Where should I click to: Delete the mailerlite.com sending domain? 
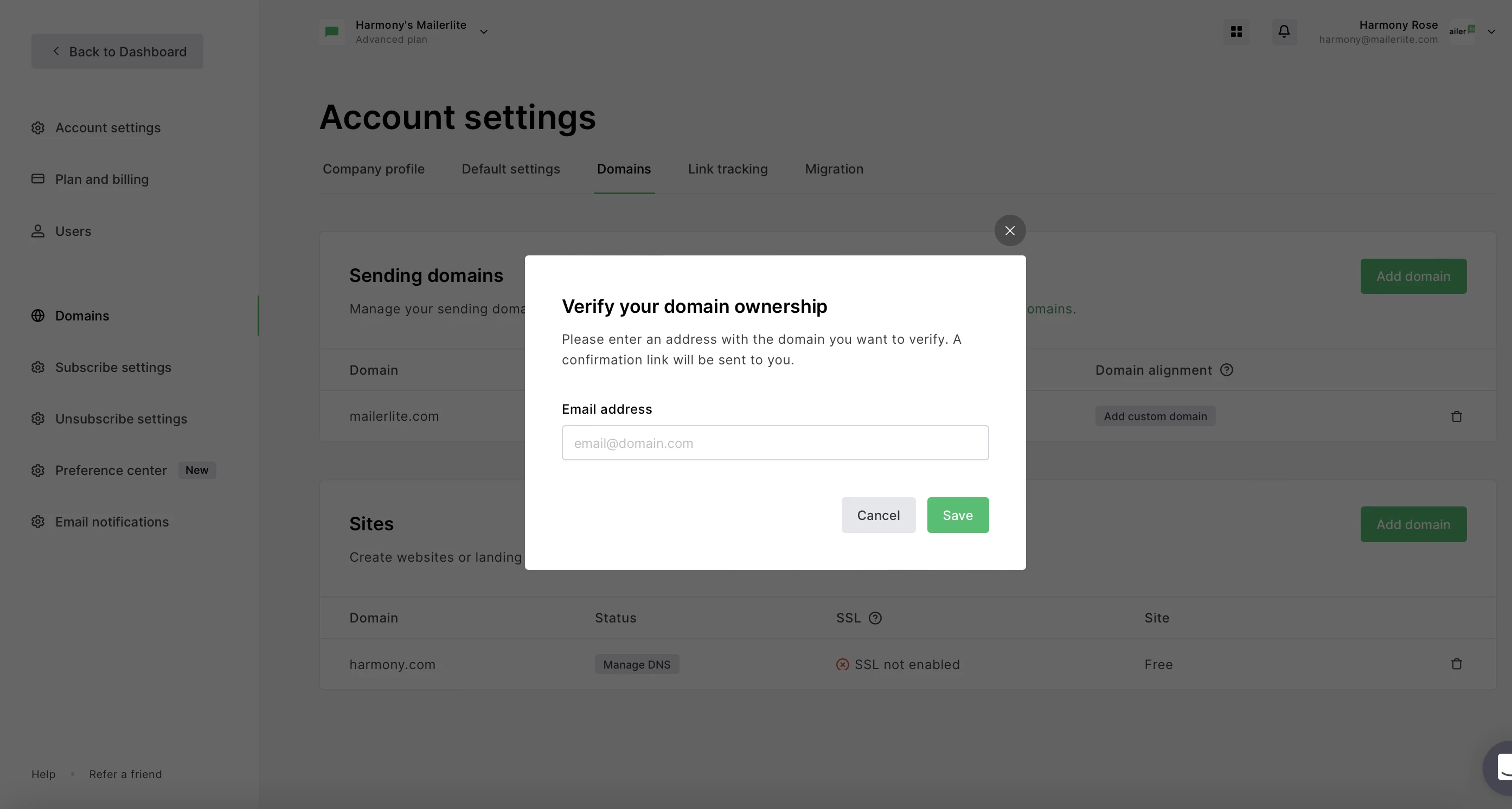(x=1456, y=416)
